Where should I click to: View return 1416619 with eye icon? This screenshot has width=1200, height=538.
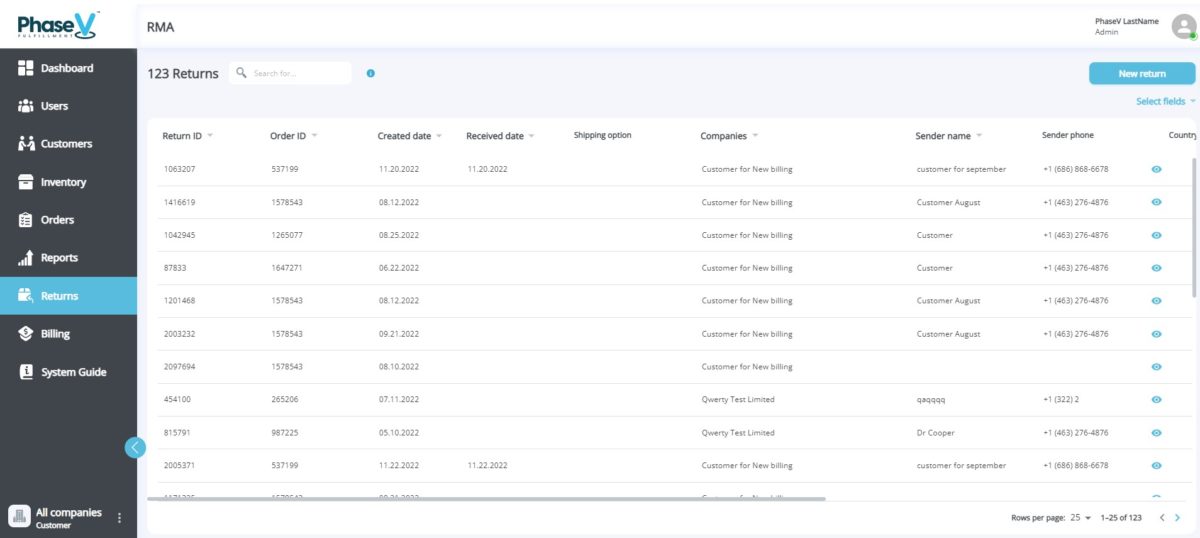1156,202
